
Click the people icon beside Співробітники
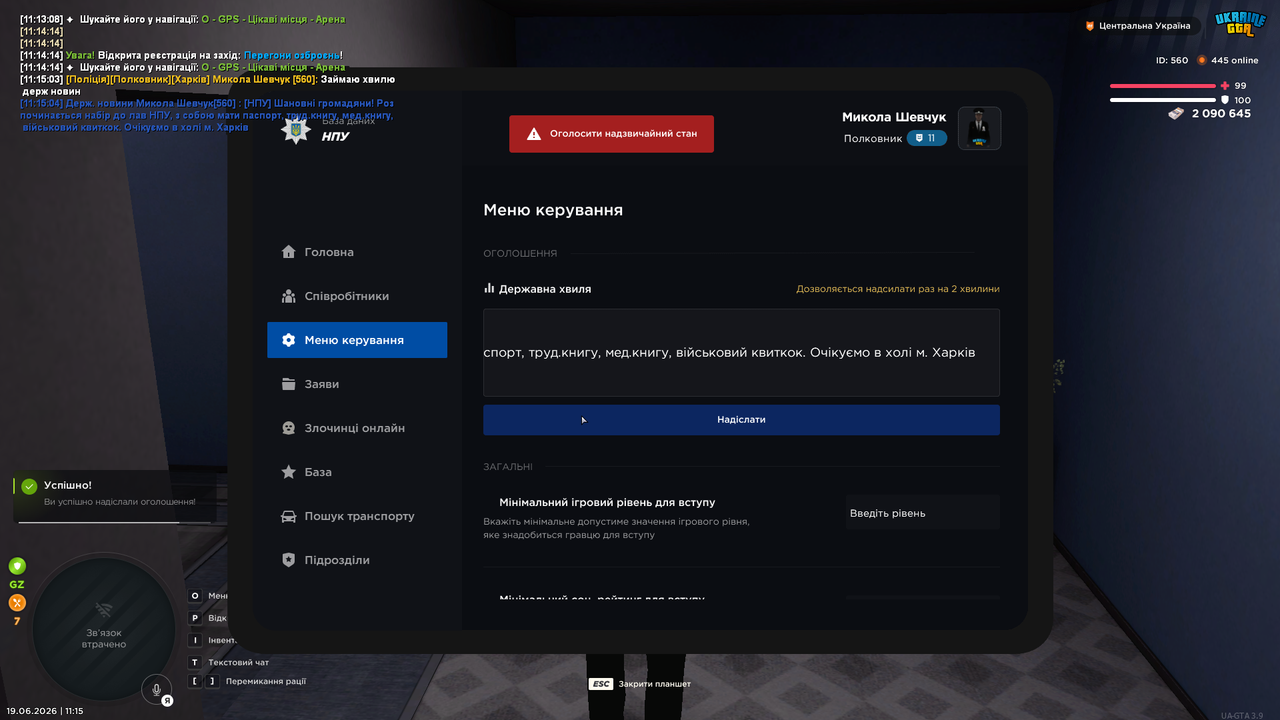click(x=289, y=296)
